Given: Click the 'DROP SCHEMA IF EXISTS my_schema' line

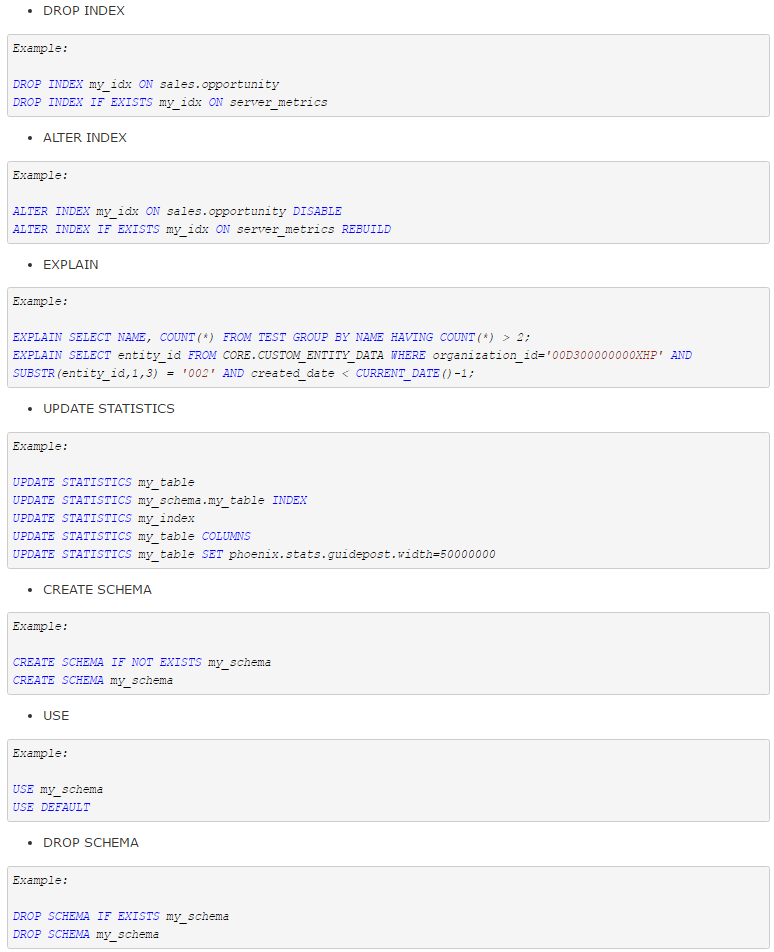Looking at the screenshot, I should [x=121, y=916].
